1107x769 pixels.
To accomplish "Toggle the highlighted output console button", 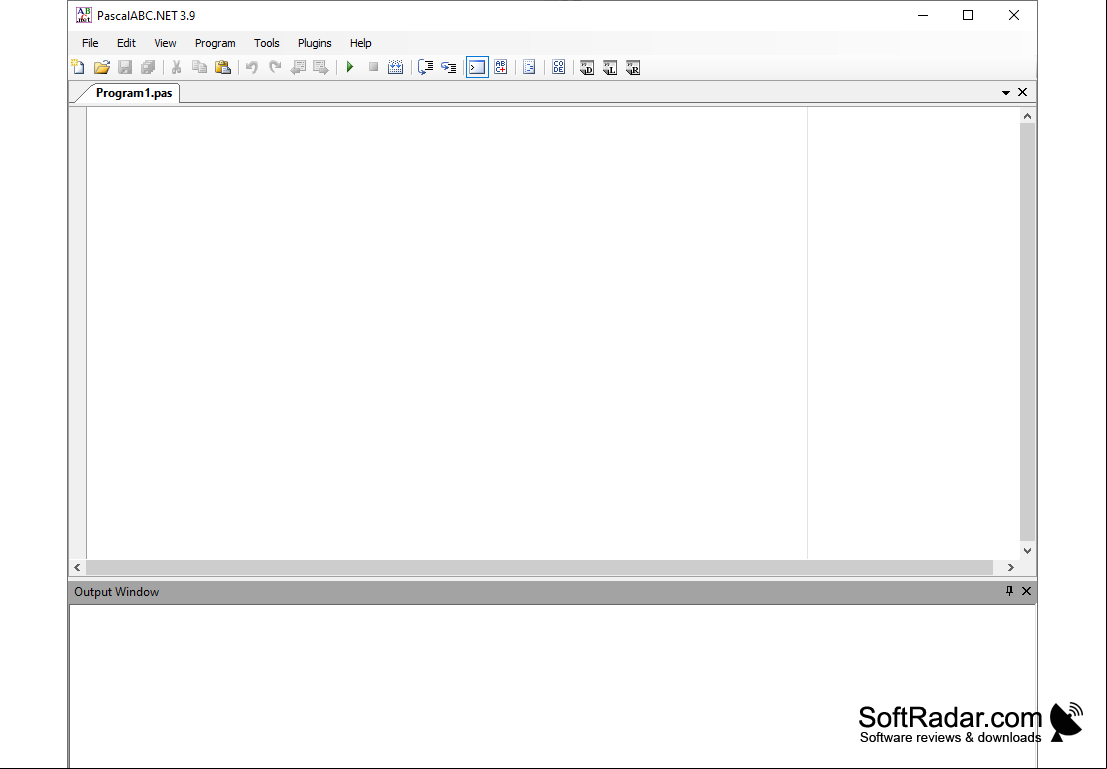I will [x=477, y=67].
